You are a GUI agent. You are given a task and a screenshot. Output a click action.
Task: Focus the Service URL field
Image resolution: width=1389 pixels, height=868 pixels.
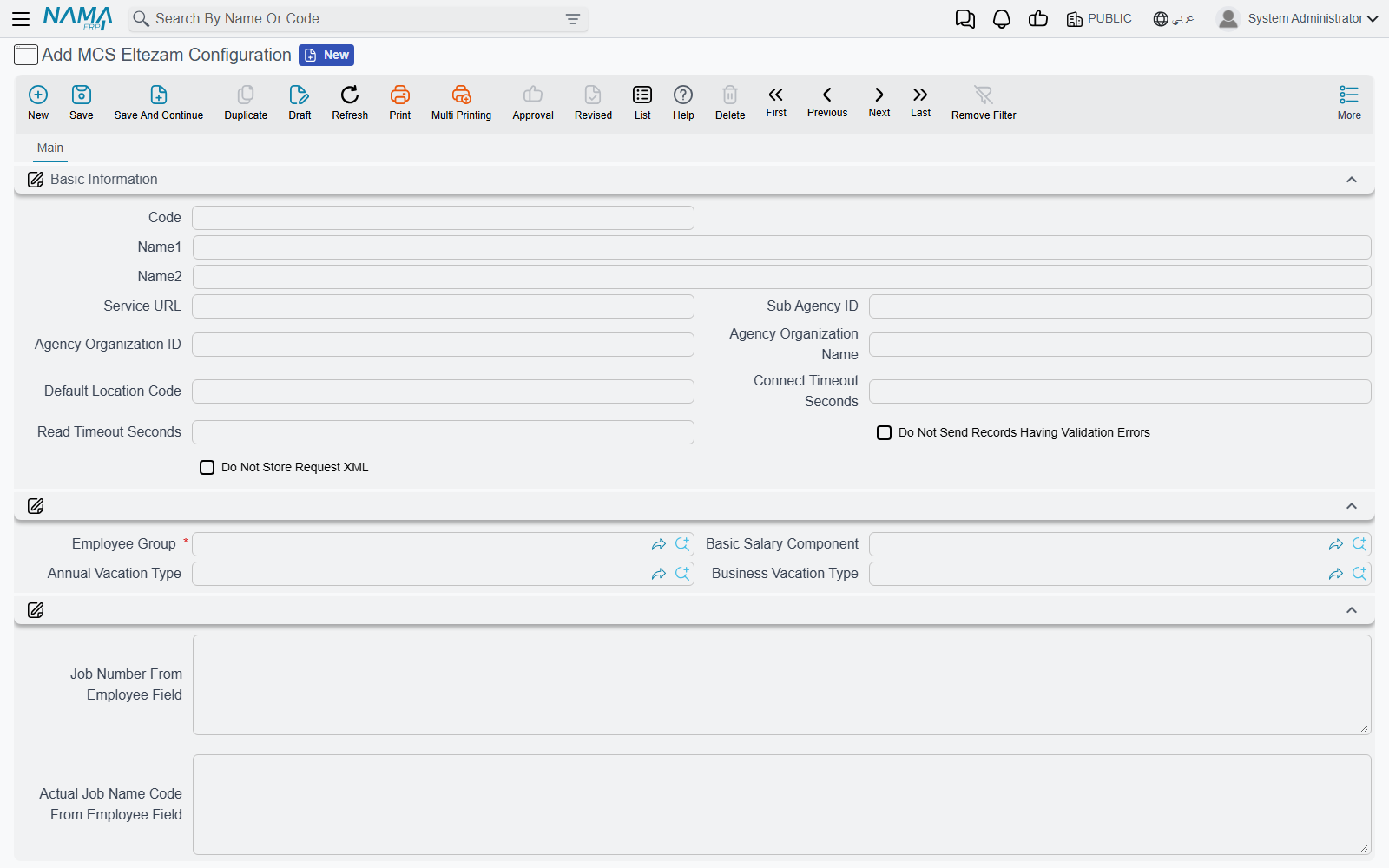click(x=443, y=306)
